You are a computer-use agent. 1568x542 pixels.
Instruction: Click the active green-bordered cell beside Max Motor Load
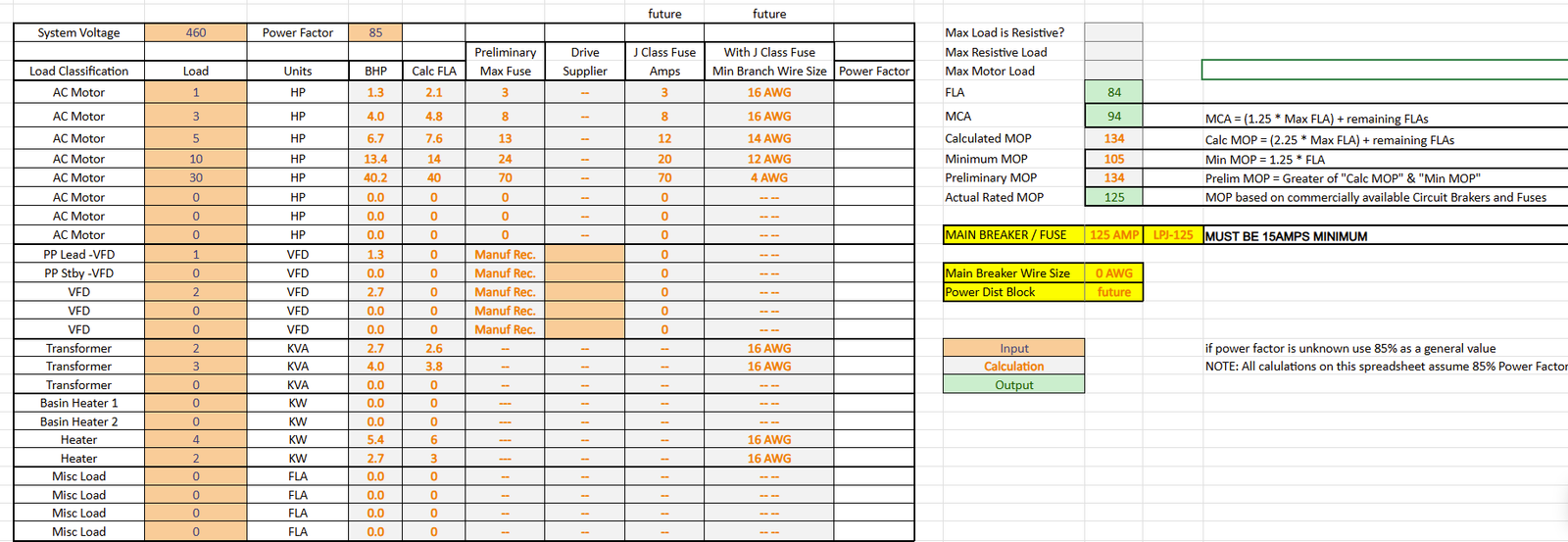pyautogui.click(x=1385, y=70)
